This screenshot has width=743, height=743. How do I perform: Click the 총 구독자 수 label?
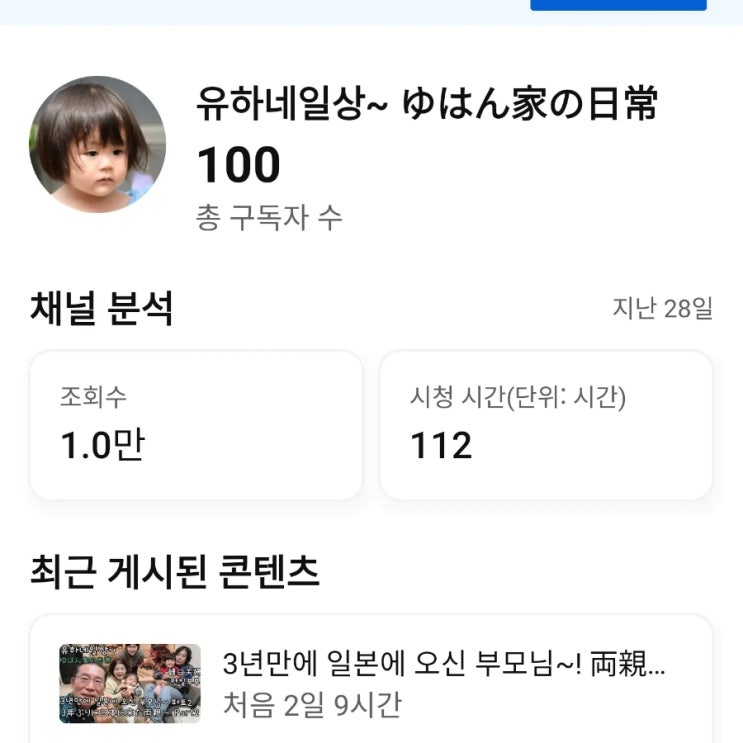click(269, 218)
